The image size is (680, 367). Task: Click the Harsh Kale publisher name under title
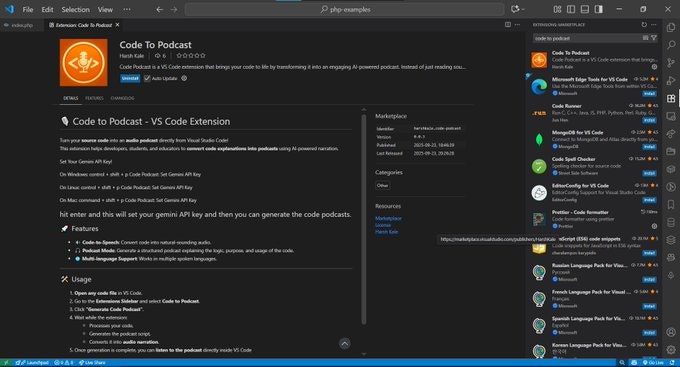[x=132, y=56]
